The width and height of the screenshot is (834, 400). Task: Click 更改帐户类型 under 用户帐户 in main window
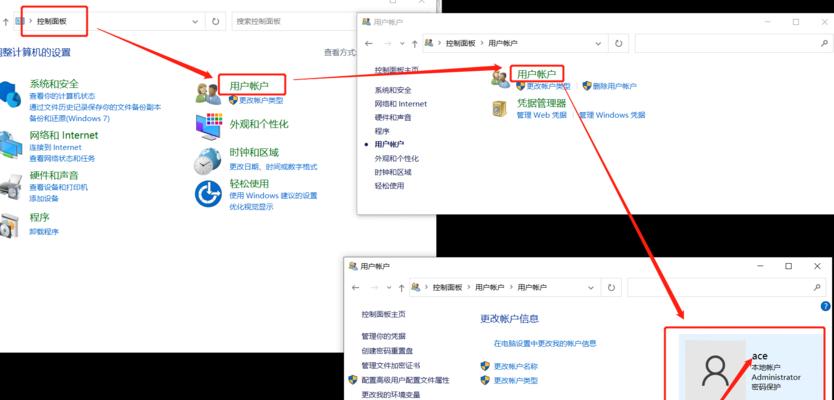pos(261,100)
